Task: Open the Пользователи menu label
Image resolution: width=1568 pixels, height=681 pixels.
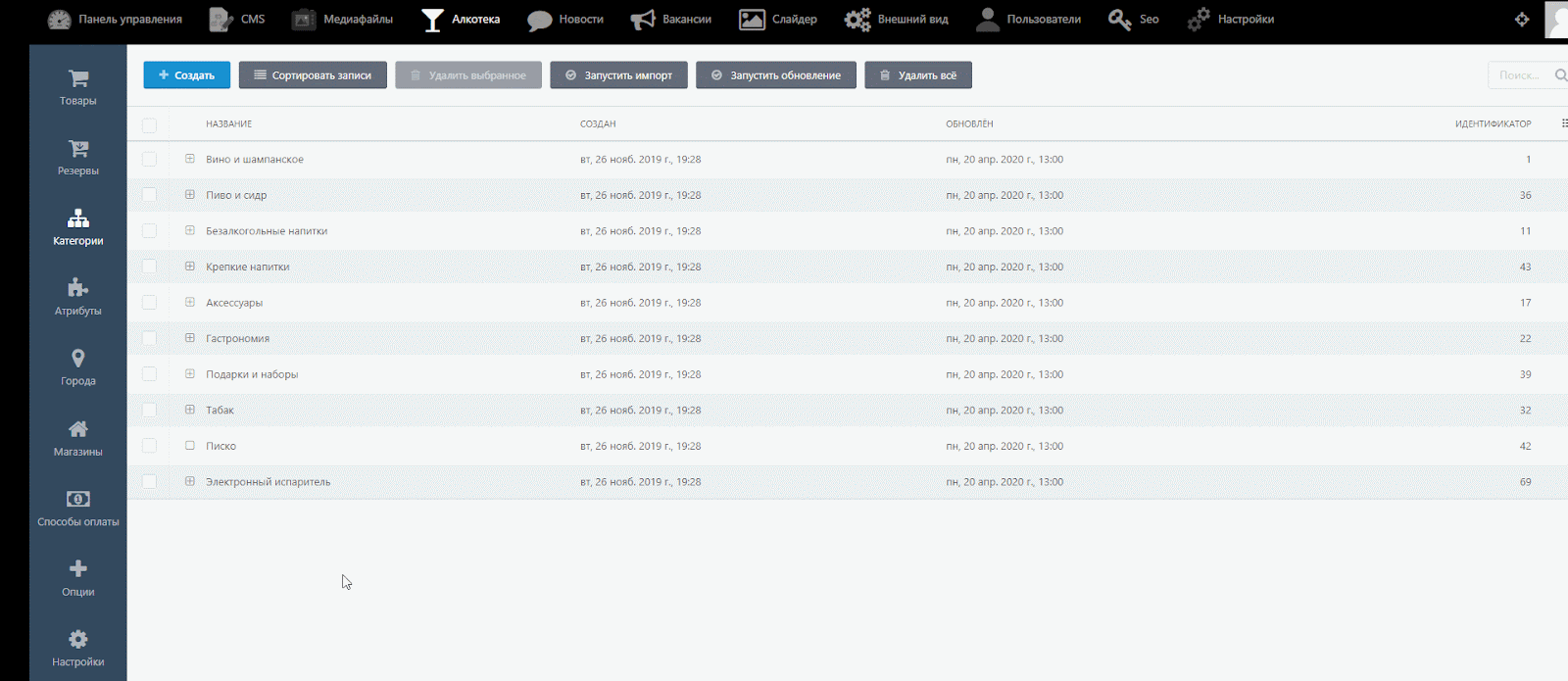Action: point(1044,20)
